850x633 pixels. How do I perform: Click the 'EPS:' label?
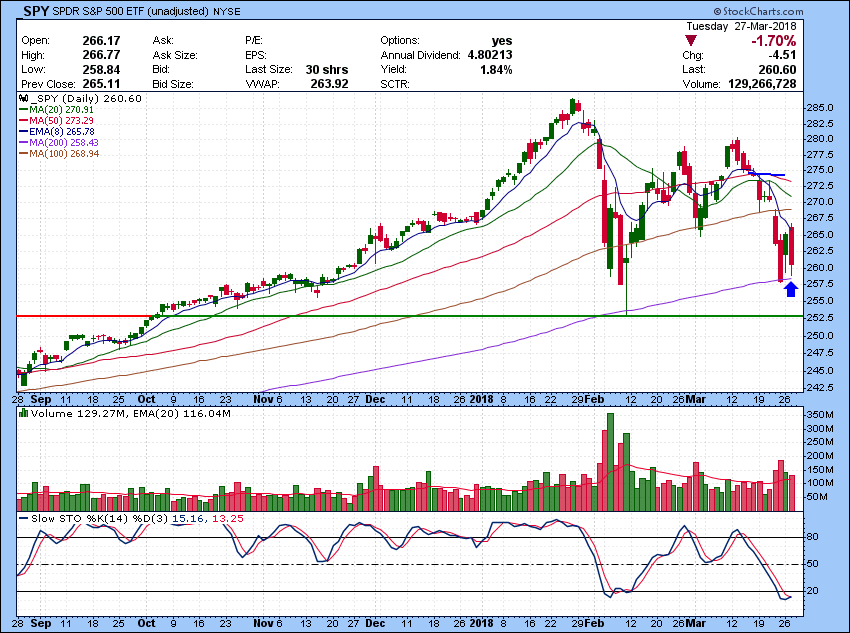[256, 55]
